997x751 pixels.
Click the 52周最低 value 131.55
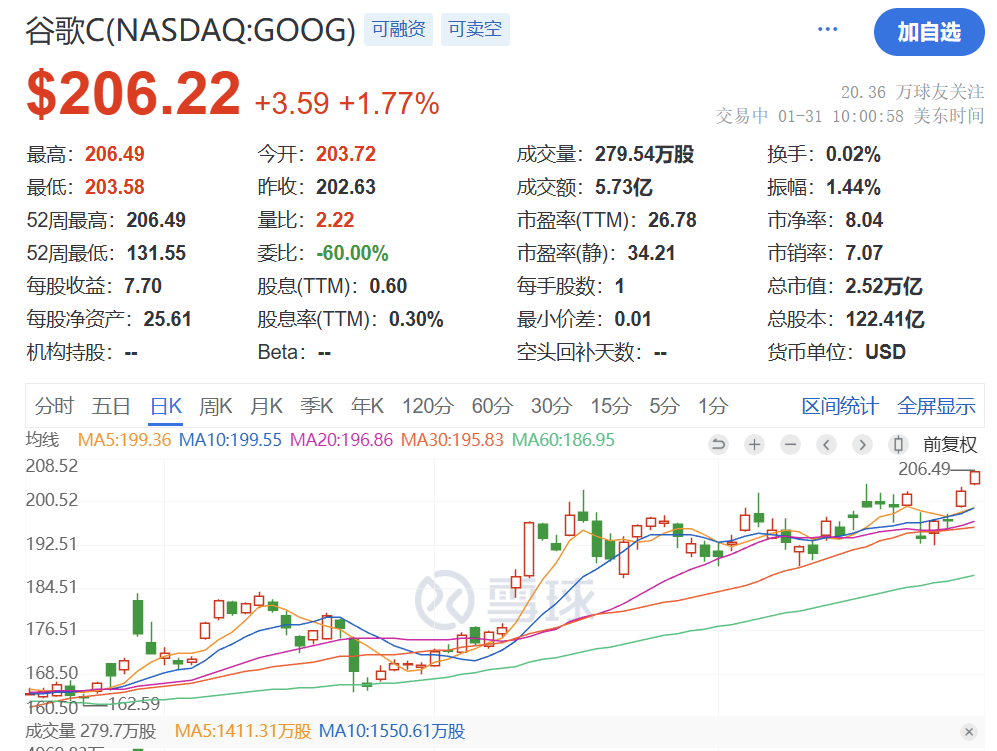click(x=156, y=253)
